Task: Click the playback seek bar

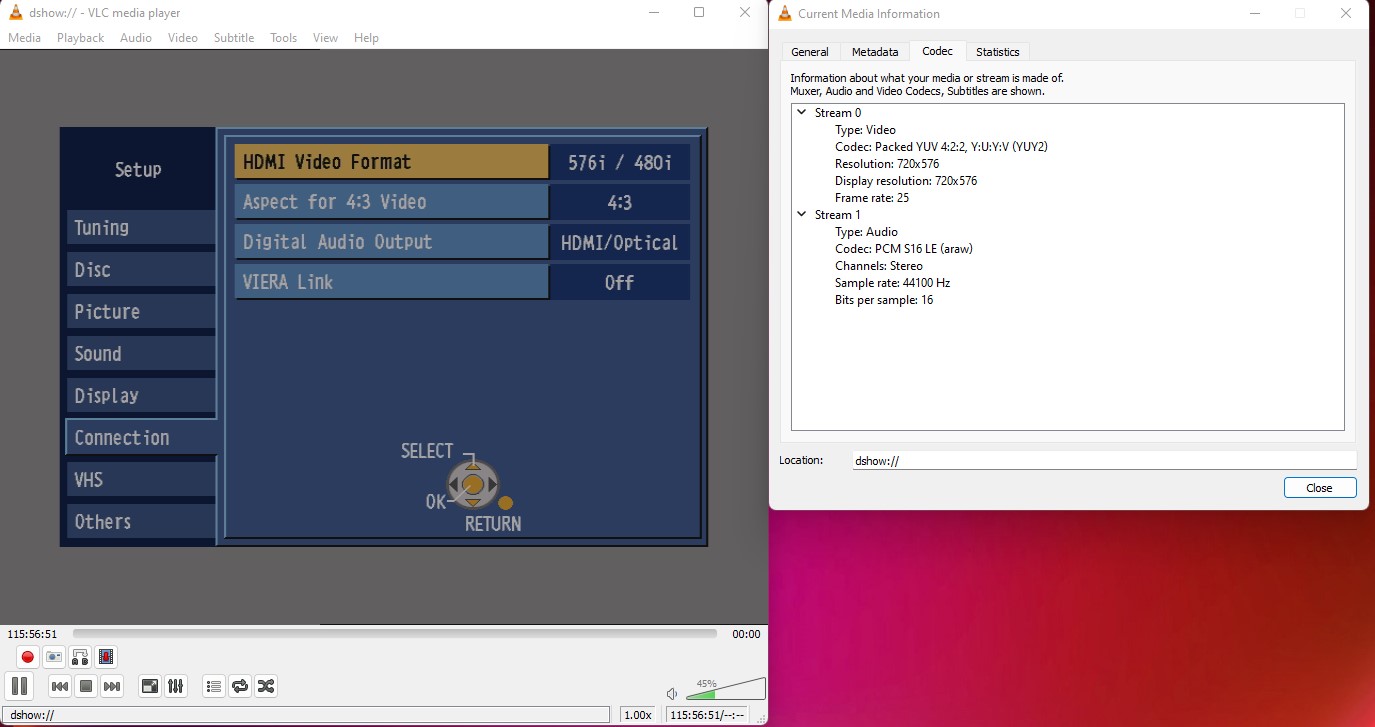Action: click(x=395, y=633)
